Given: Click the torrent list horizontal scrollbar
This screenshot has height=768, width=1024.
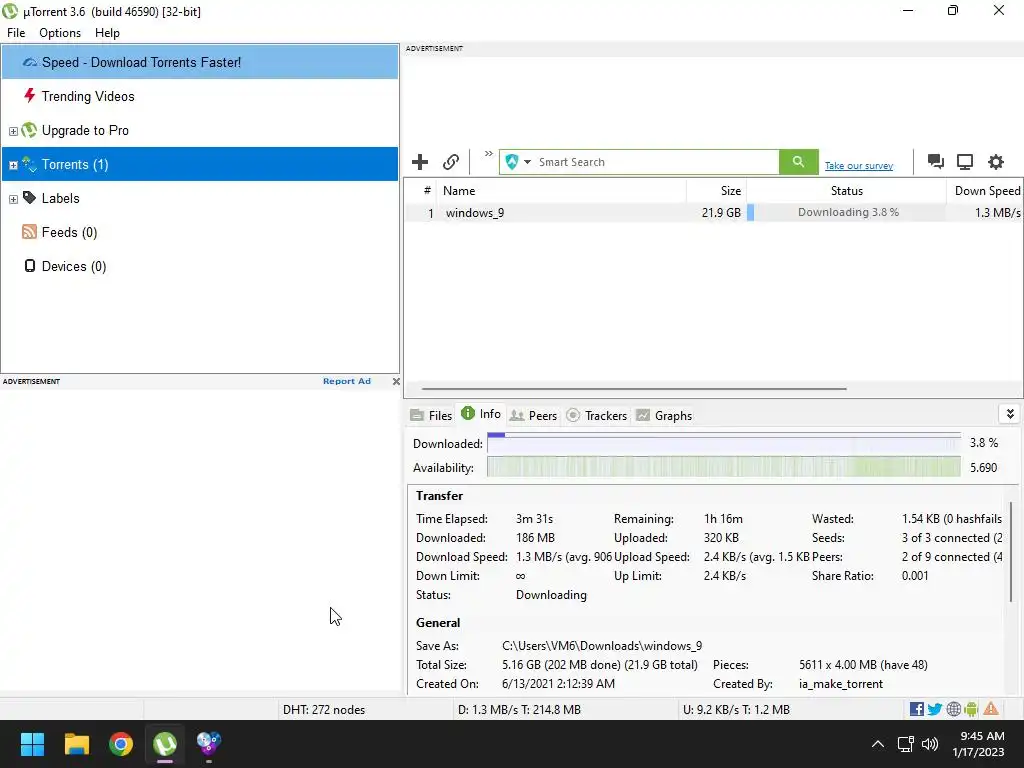Looking at the screenshot, I should tap(634, 389).
